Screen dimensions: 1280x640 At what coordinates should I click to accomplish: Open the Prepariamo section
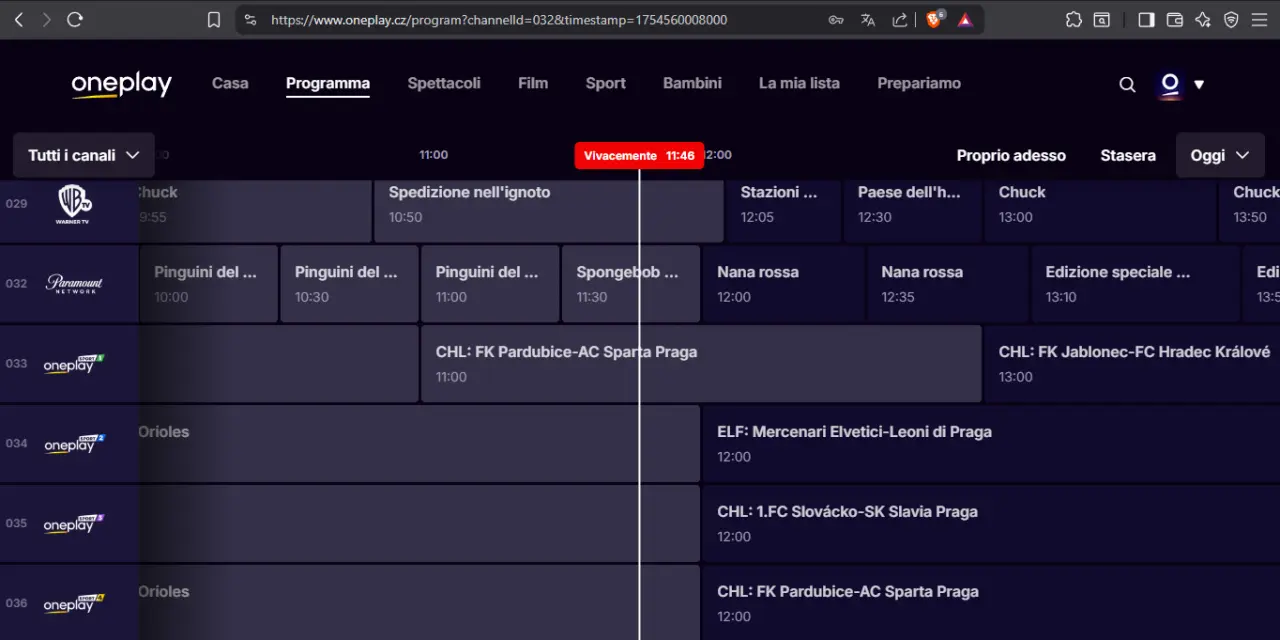[919, 83]
